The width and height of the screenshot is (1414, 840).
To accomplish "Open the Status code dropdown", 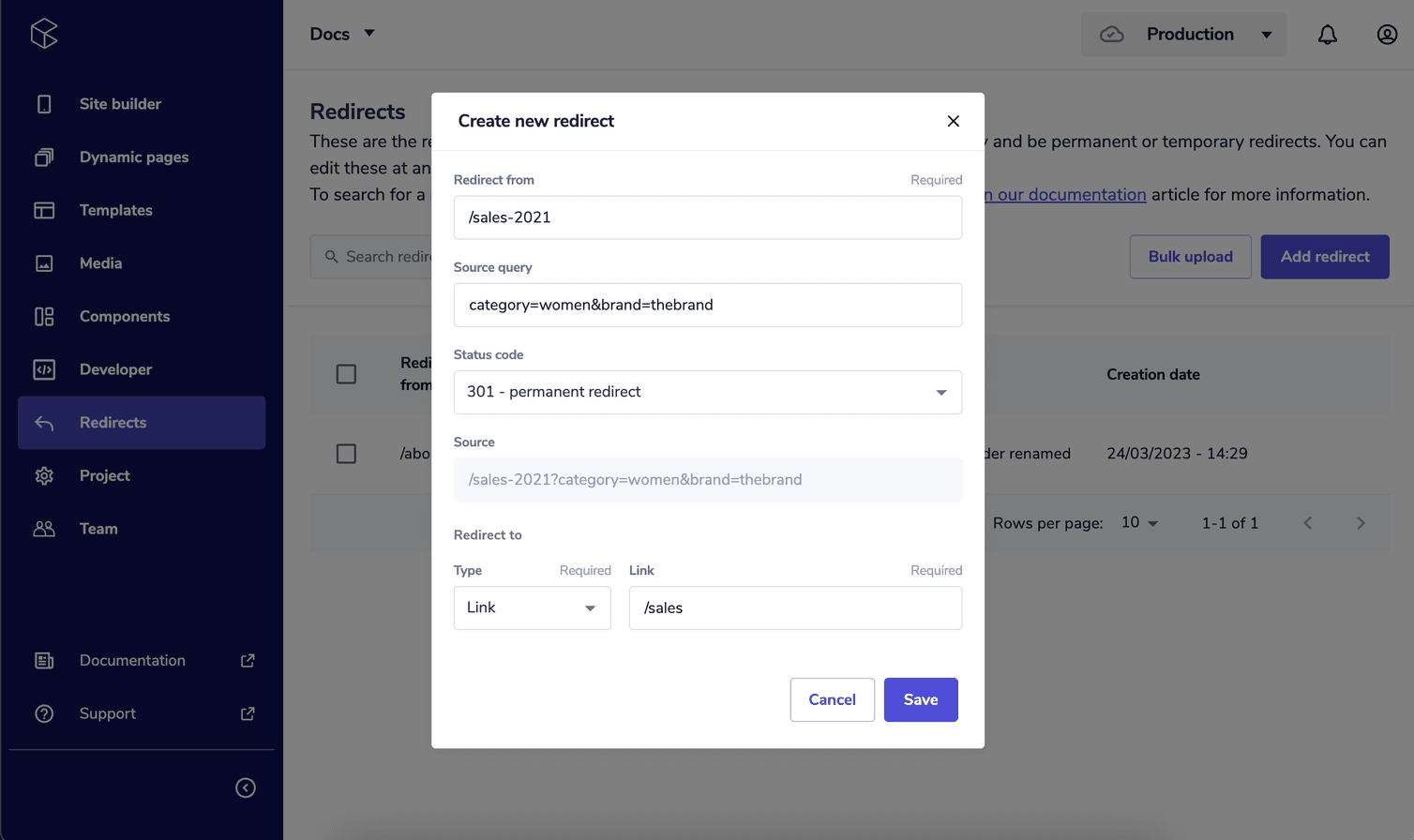I will click(x=707, y=392).
